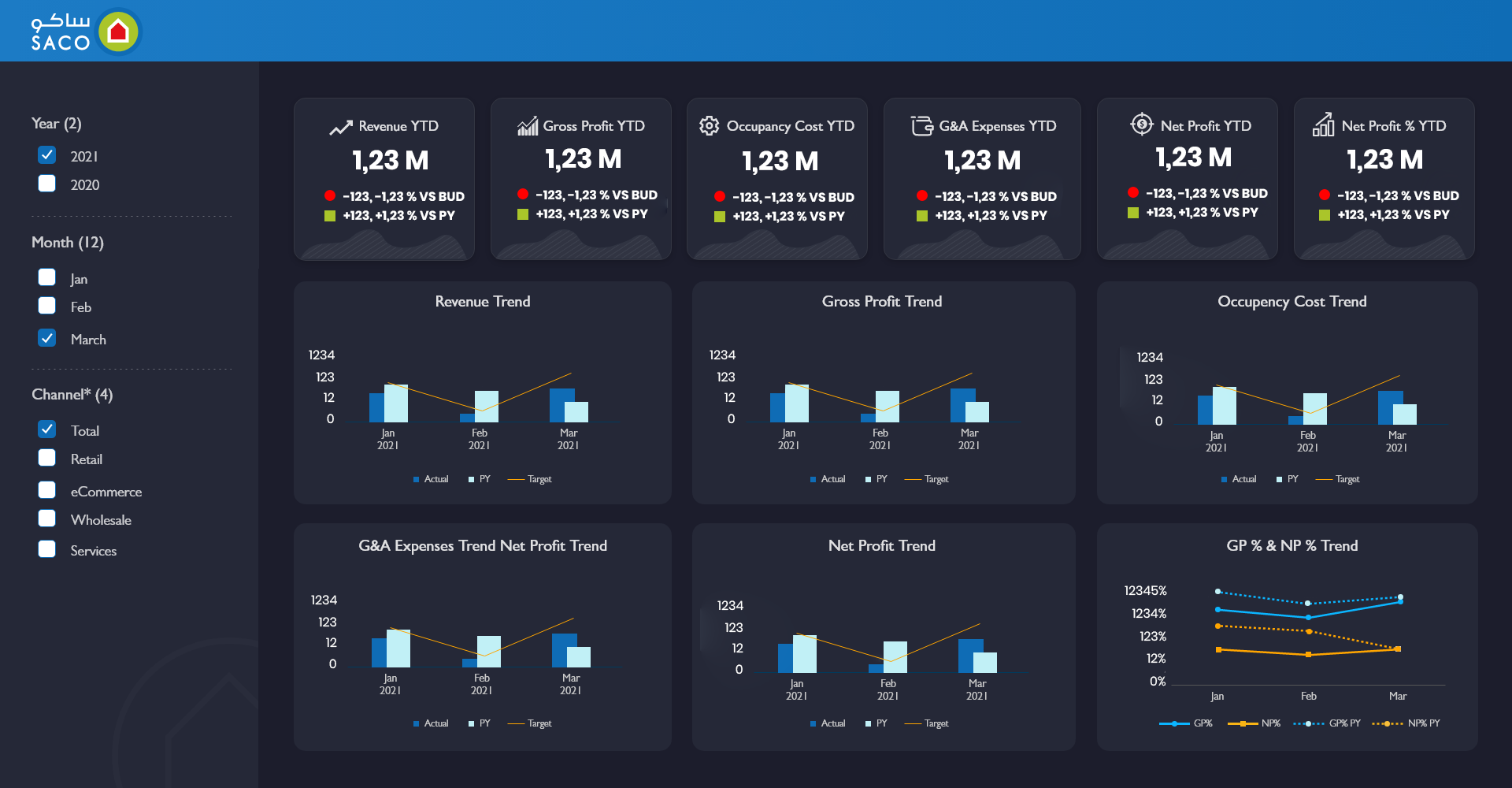The image size is (1512, 788).
Task: Click the Feb 2021 PY bar in Net Profit Trend
Action: (895, 657)
